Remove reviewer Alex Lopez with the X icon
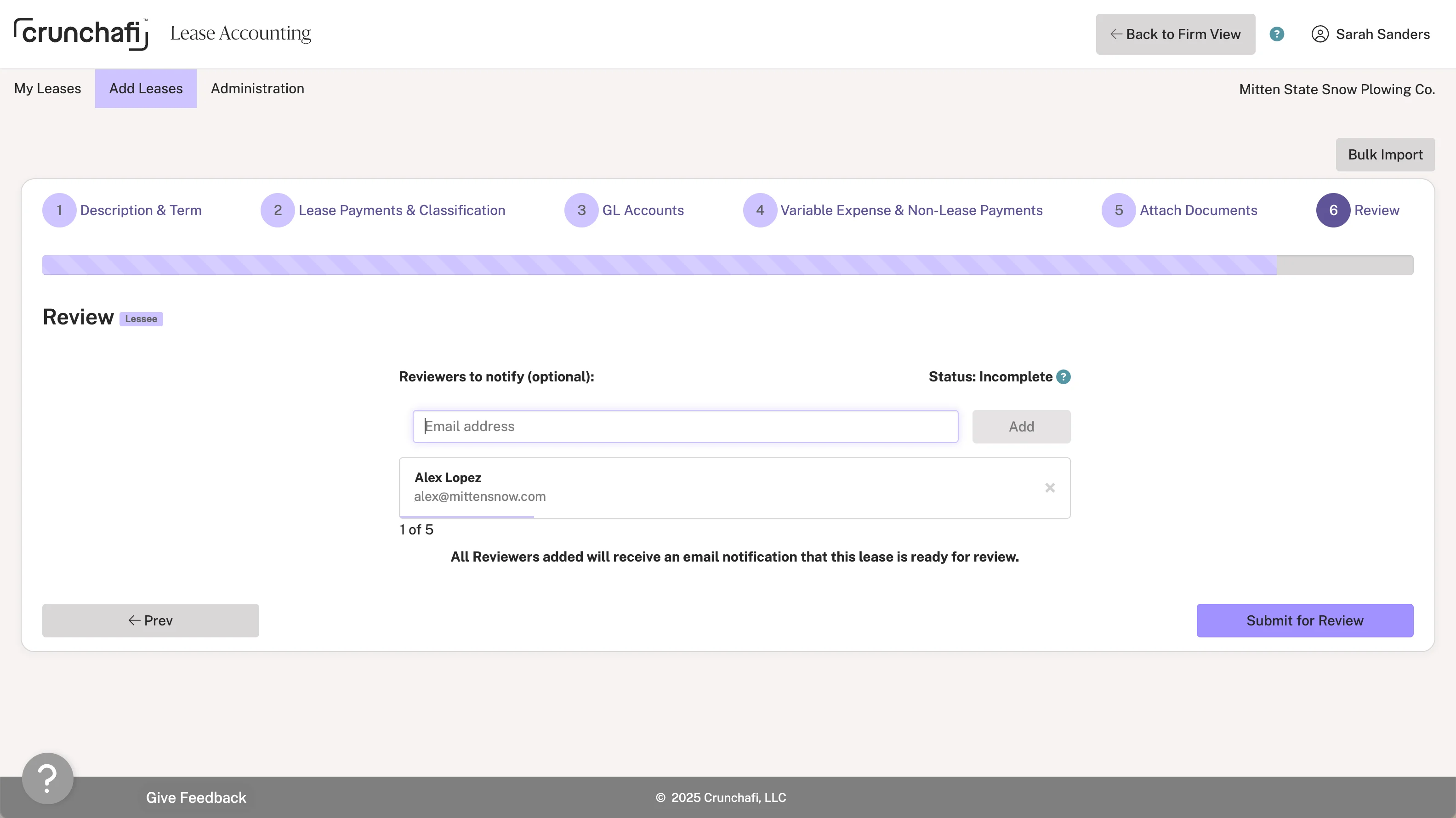 [x=1050, y=488]
